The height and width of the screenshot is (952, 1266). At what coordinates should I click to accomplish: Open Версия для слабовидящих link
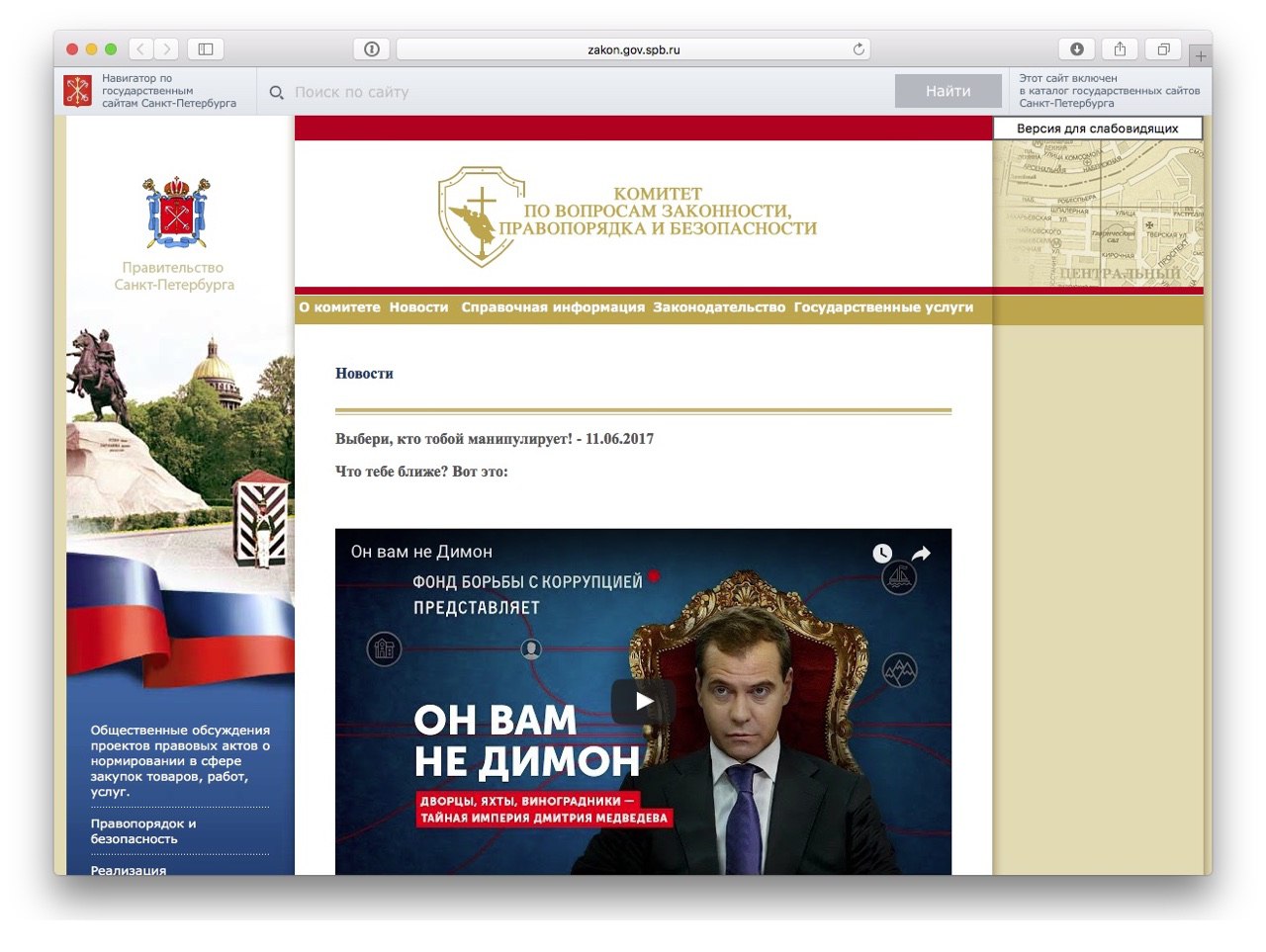(x=1098, y=129)
